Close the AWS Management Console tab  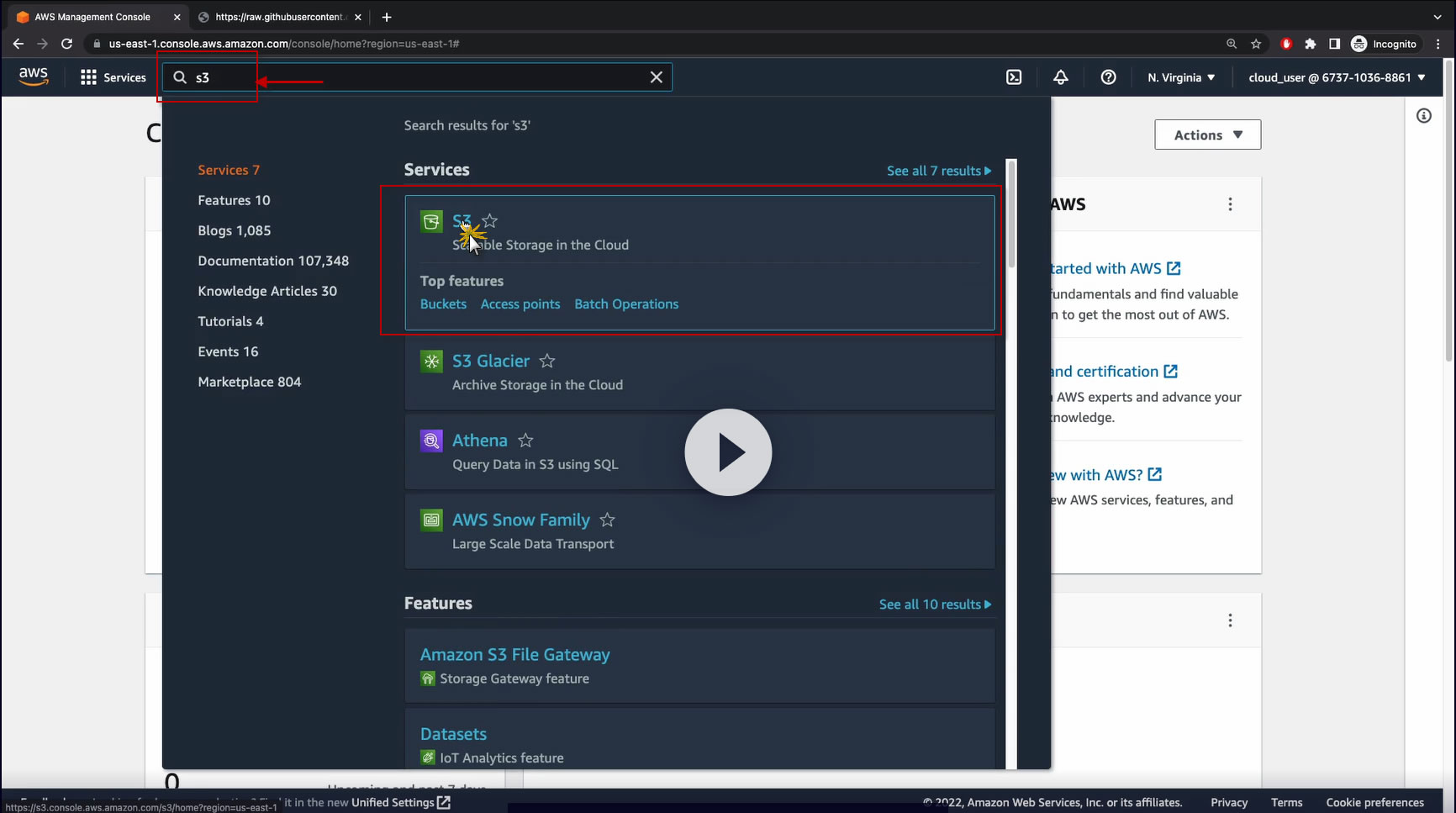pyautogui.click(x=177, y=17)
